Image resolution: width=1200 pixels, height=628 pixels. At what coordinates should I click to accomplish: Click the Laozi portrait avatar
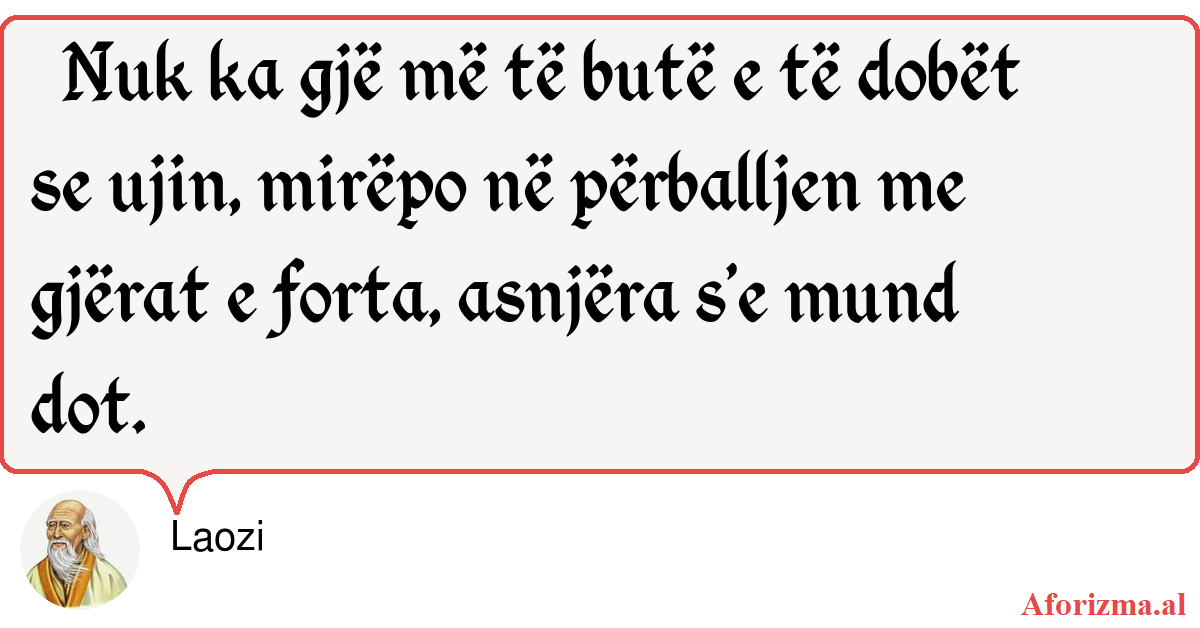[x=80, y=550]
